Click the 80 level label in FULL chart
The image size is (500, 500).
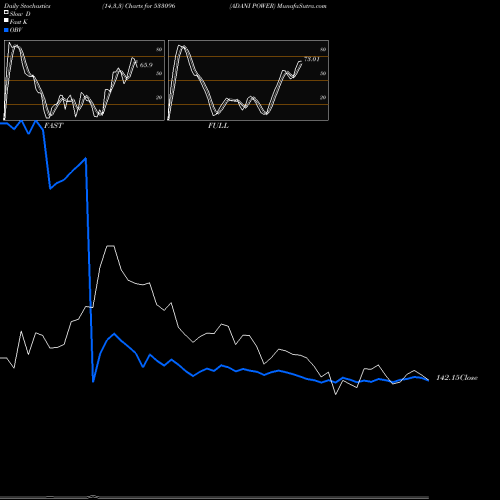tap(323, 49)
